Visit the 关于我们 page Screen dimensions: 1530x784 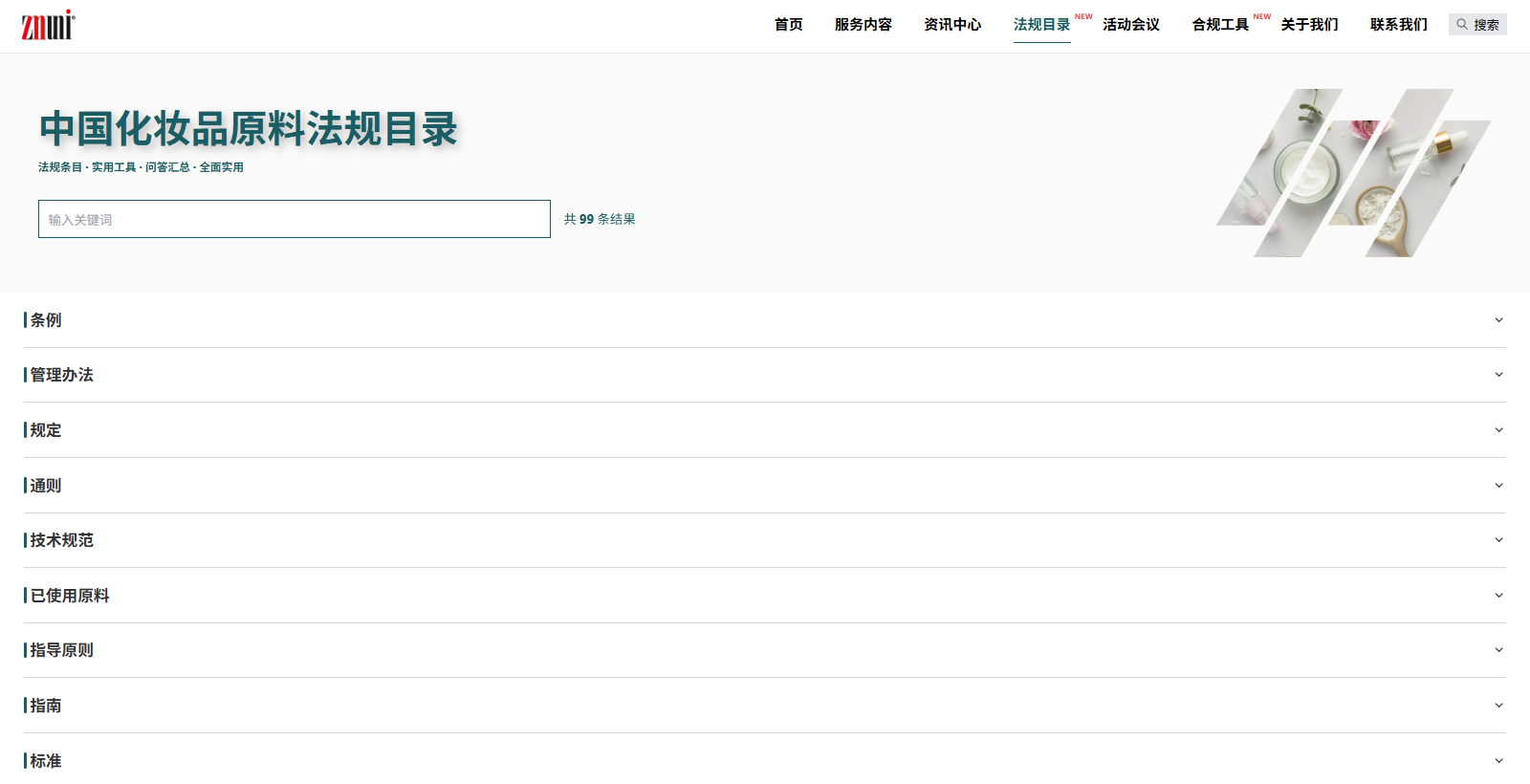[x=1309, y=25]
